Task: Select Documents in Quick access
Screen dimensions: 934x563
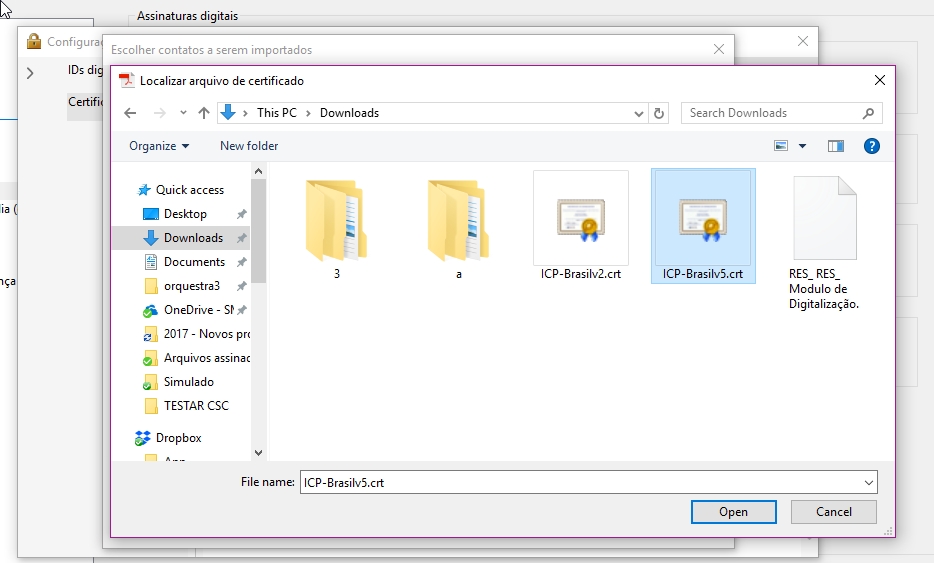Action: [x=194, y=262]
